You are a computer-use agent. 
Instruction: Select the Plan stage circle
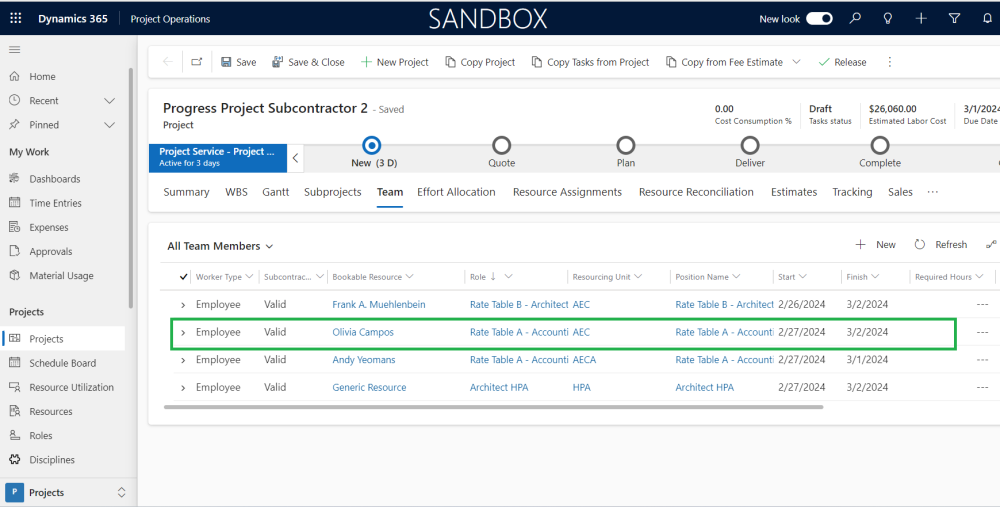coord(626,145)
